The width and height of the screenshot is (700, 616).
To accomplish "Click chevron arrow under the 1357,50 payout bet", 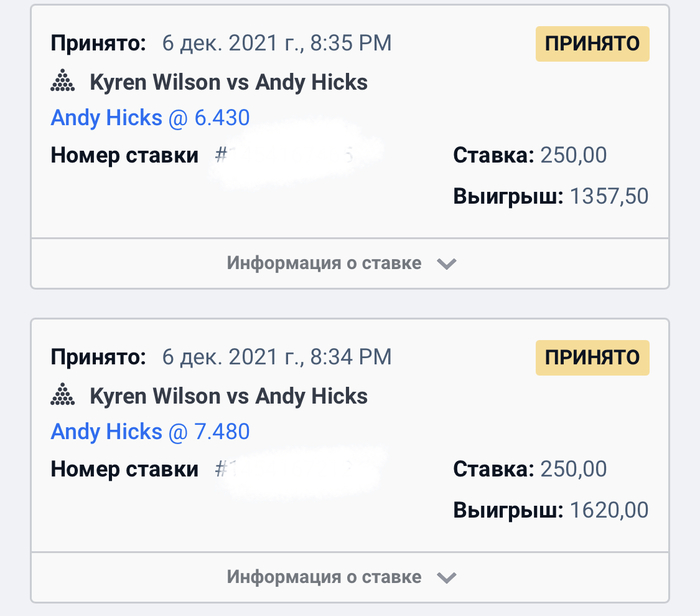I will [x=447, y=264].
